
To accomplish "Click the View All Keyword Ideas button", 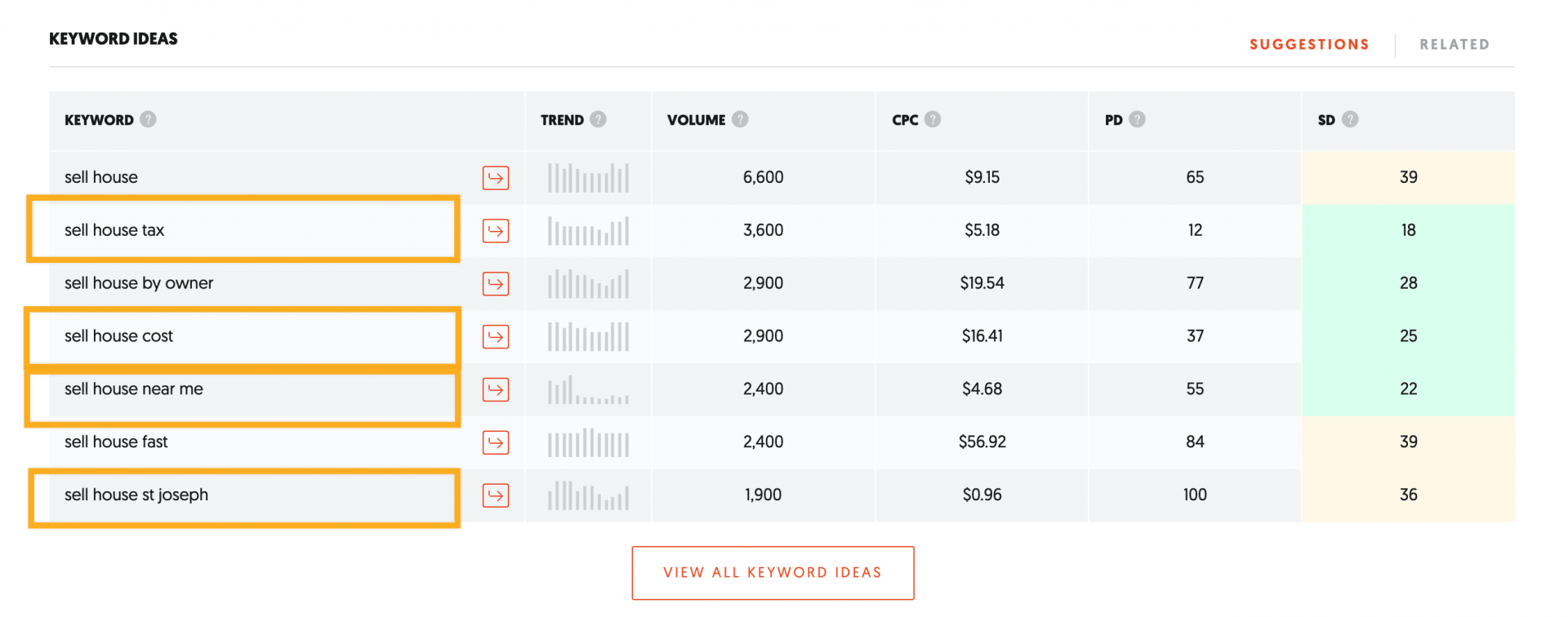I will [773, 573].
